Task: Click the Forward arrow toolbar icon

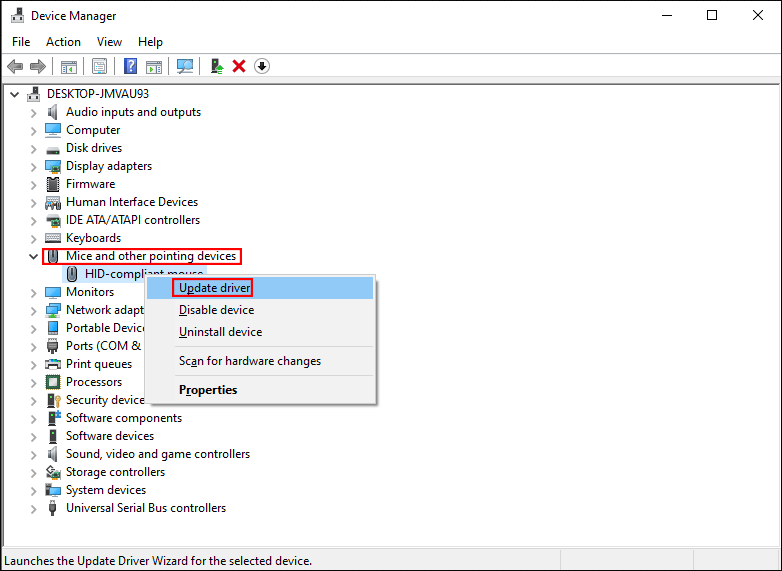Action: (x=38, y=66)
